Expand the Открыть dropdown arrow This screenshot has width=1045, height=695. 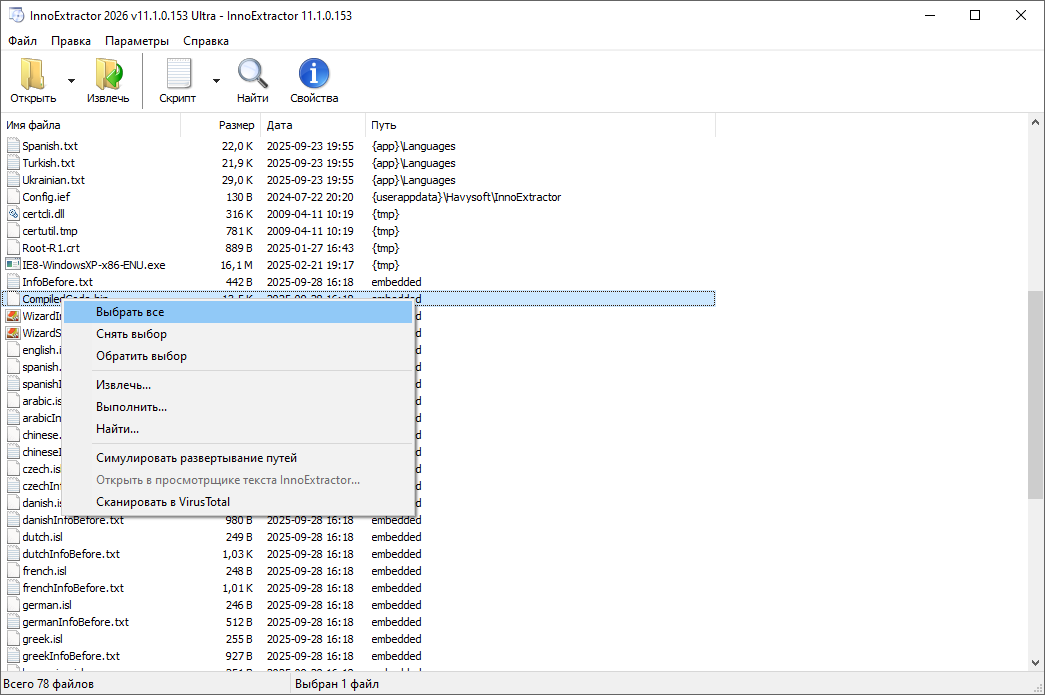(x=71, y=80)
